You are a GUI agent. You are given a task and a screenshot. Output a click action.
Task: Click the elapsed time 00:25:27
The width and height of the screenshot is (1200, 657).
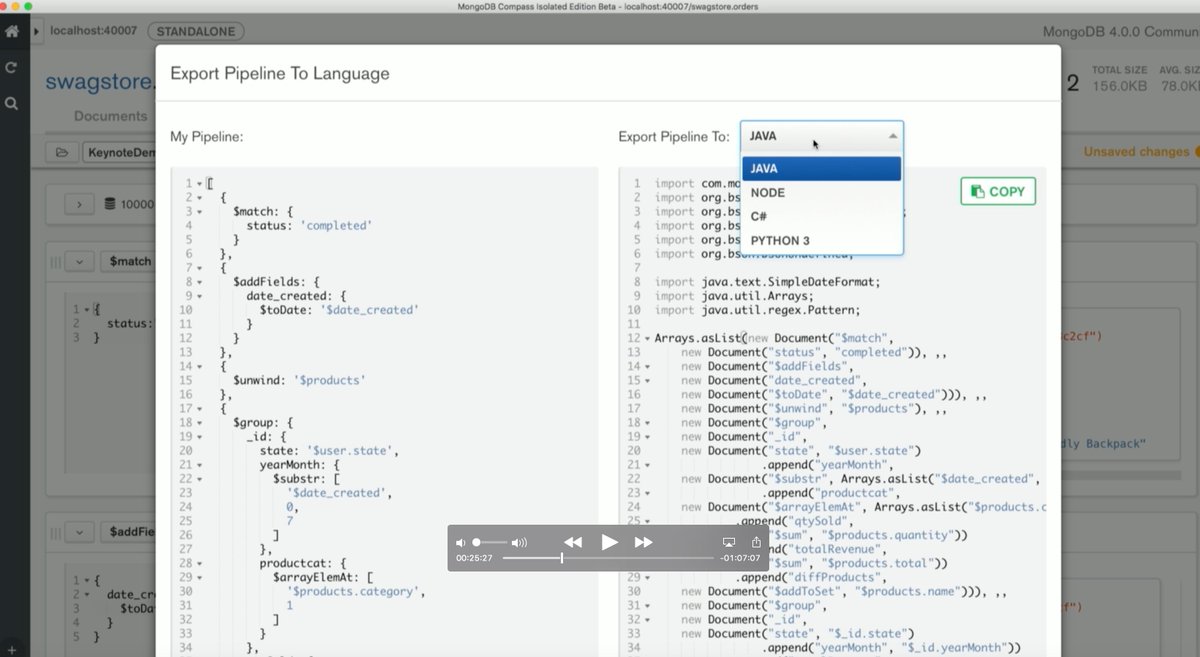(x=474, y=558)
